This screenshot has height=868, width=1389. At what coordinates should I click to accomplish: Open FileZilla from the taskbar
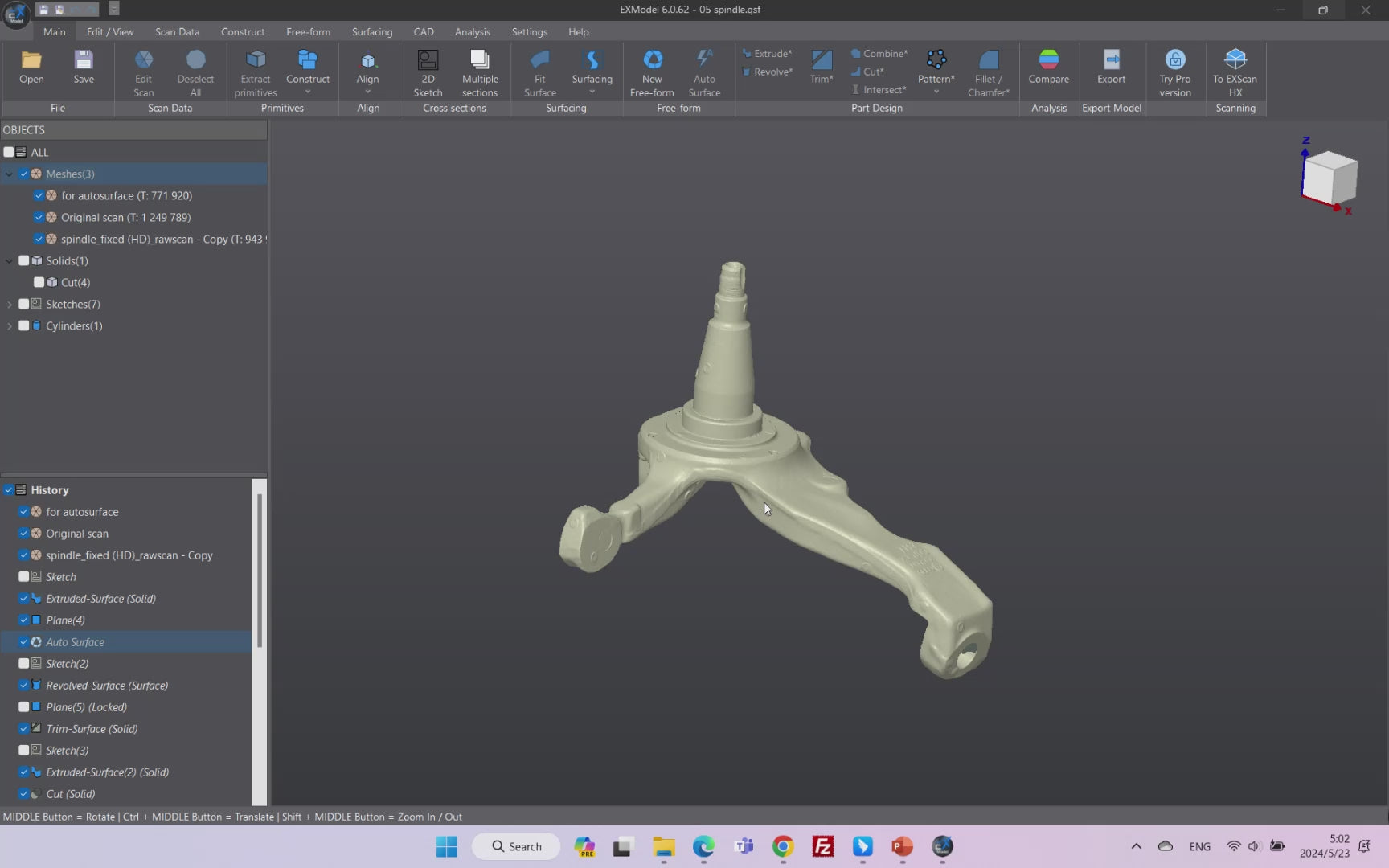tap(822, 846)
